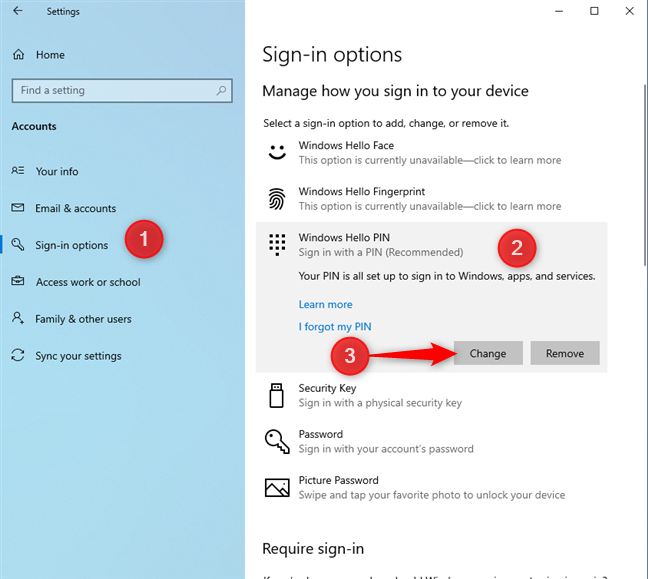648x579 pixels.
Task: Click the Windows Hello PIN keypad icon
Action: click(x=277, y=245)
